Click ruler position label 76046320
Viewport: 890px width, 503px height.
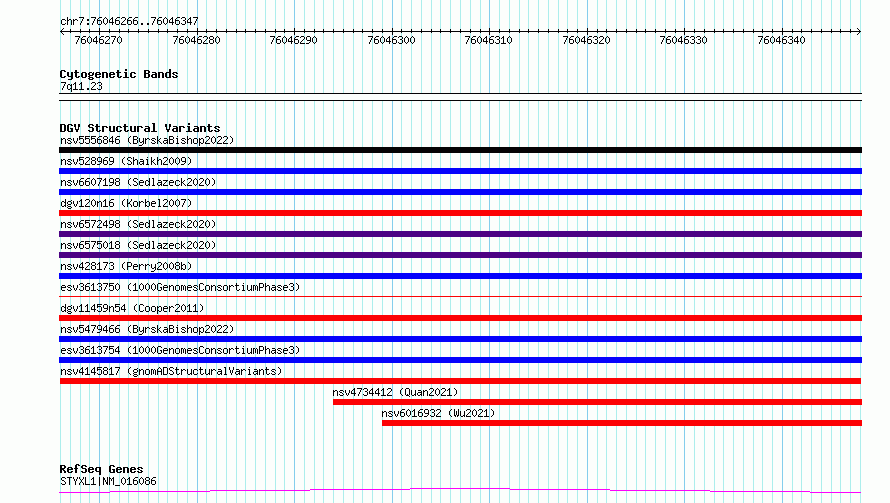[586, 40]
